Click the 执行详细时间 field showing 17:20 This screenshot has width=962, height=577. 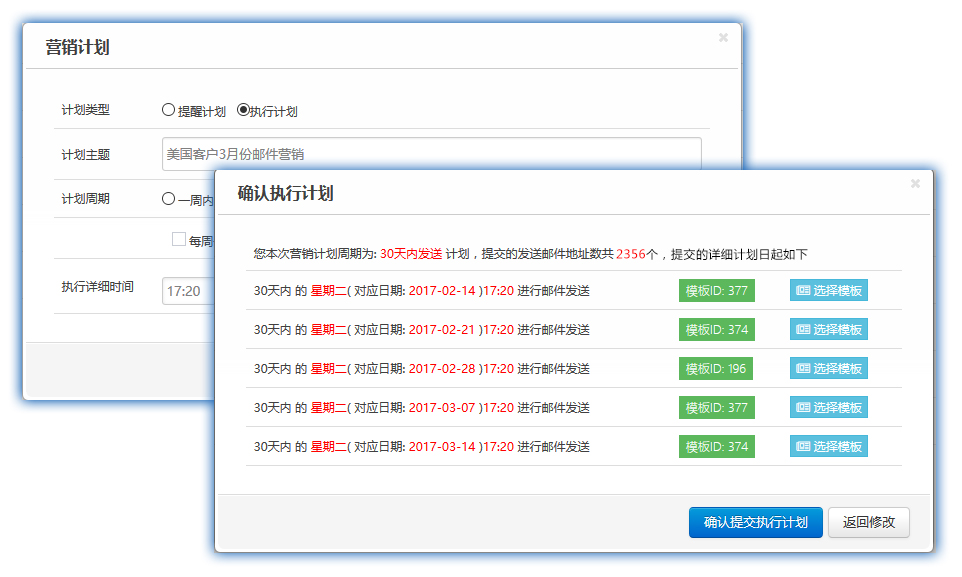pyautogui.click(x=188, y=291)
